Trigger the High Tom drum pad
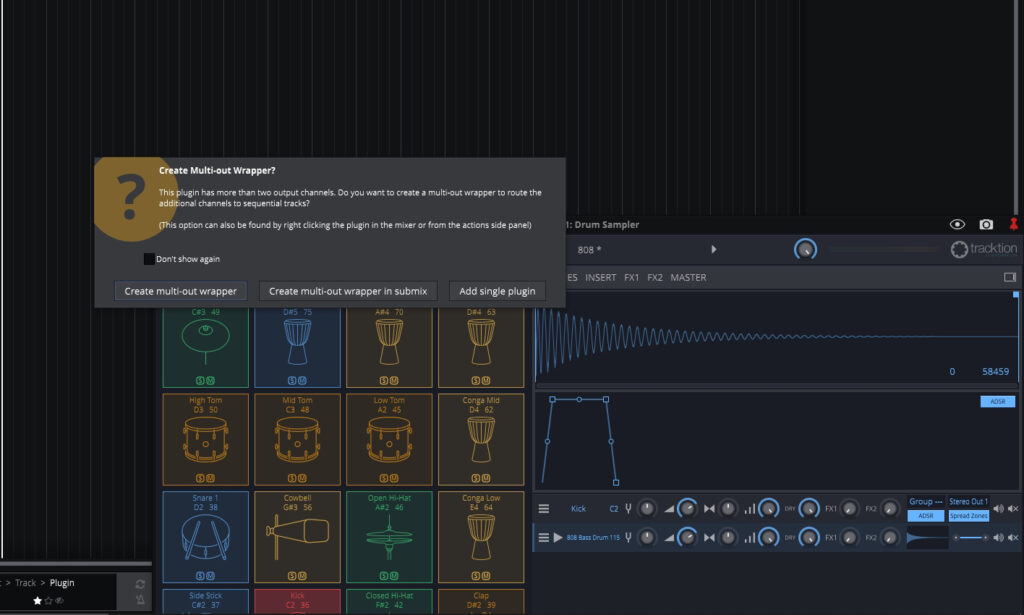Screen dimensions: 1024x615 coord(206,439)
